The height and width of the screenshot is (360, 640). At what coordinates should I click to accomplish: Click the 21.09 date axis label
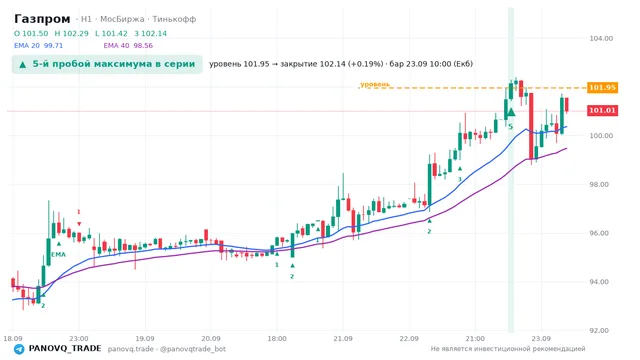pos(343,338)
